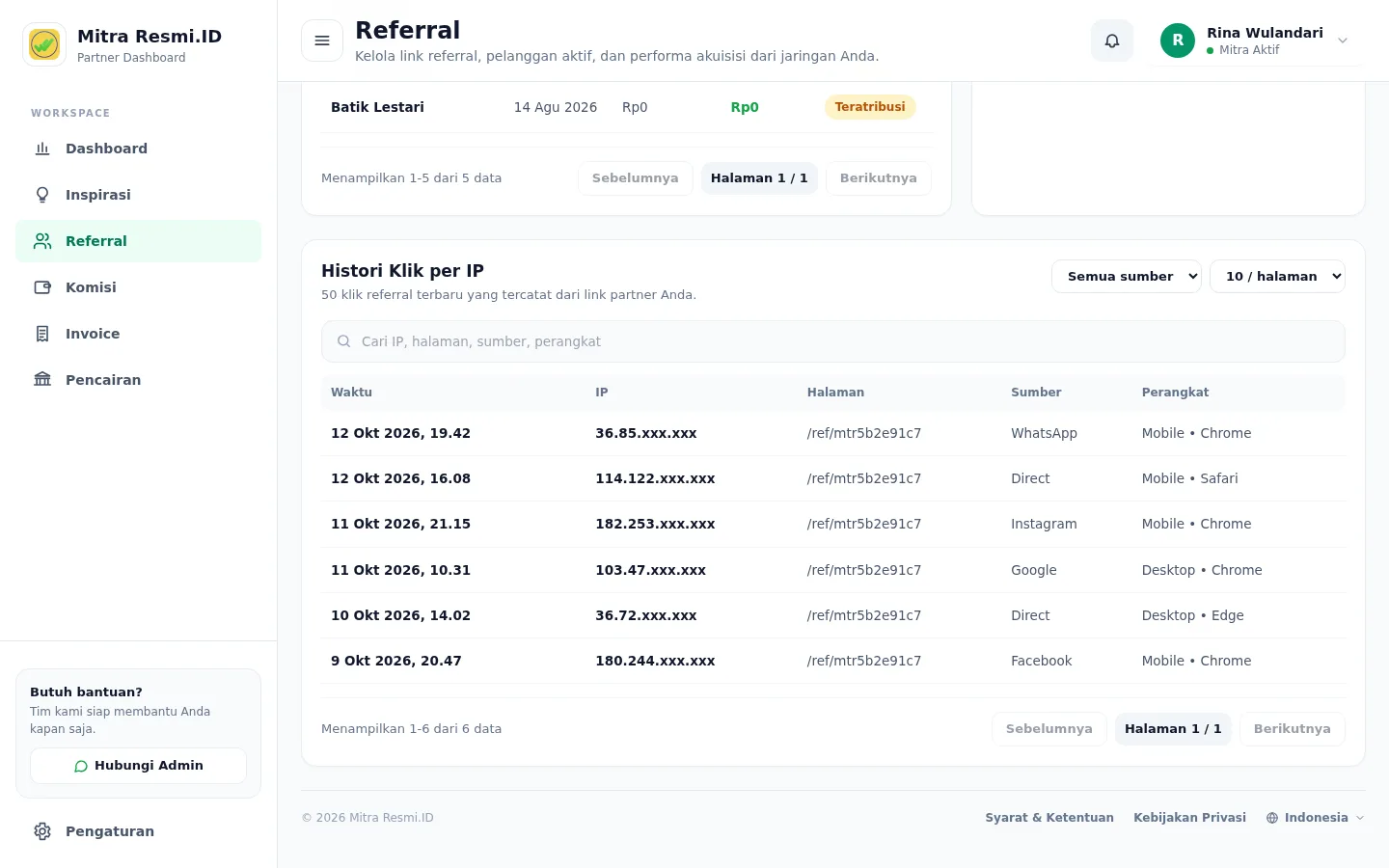Viewport: 1389px width, 868px height.
Task: Click IP 103.47.xxx.xxx in the table
Action: pyautogui.click(x=651, y=570)
